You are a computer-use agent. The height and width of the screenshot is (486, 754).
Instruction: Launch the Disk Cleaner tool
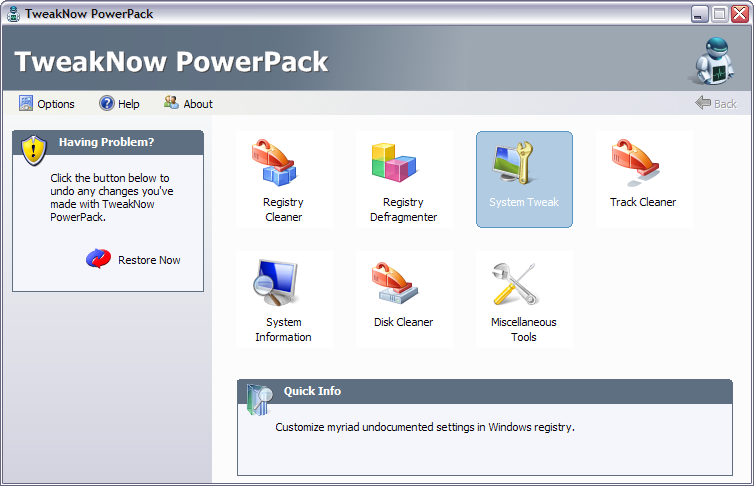tap(404, 299)
